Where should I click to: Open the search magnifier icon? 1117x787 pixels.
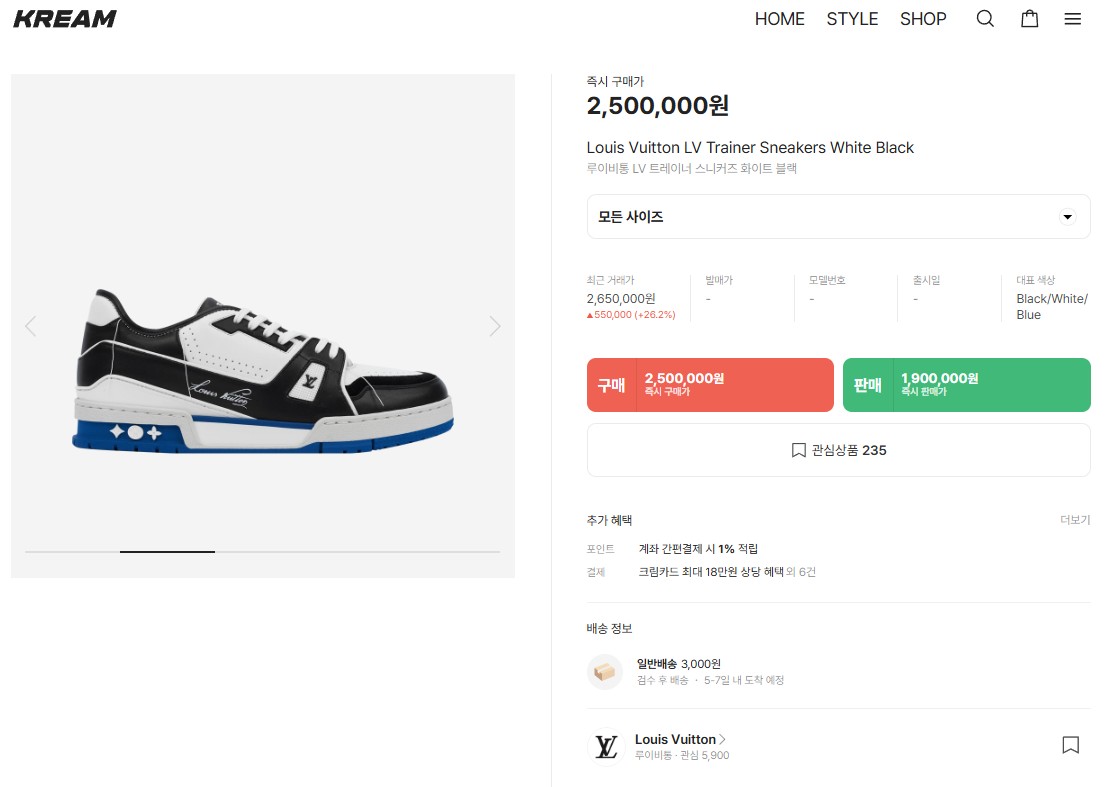pyautogui.click(x=985, y=19)
